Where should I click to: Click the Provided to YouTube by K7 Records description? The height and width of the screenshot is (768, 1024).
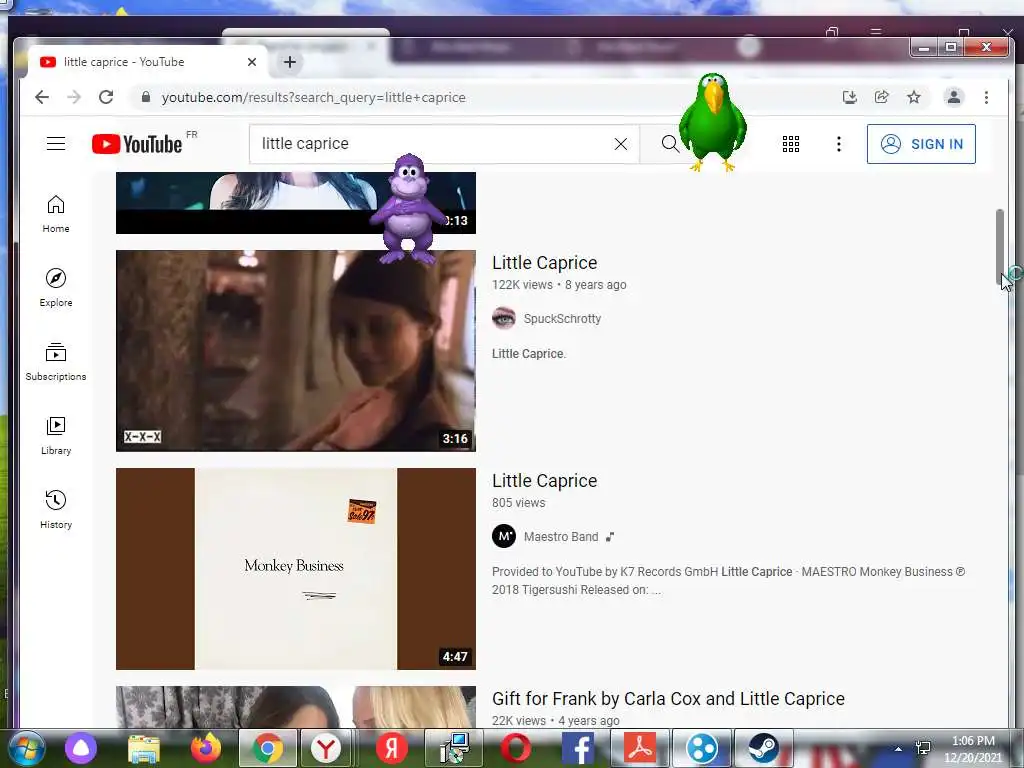click(728, 581)
